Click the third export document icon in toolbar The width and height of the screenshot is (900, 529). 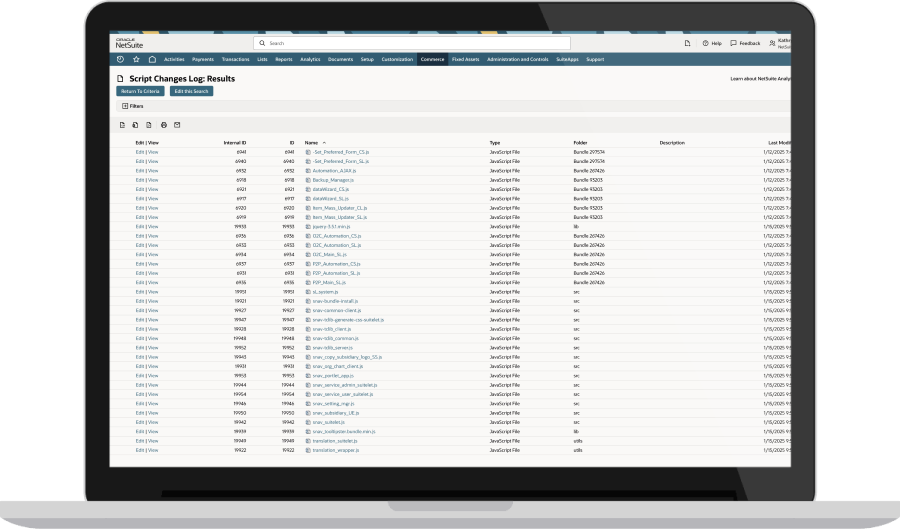click(x=149, y=125)
